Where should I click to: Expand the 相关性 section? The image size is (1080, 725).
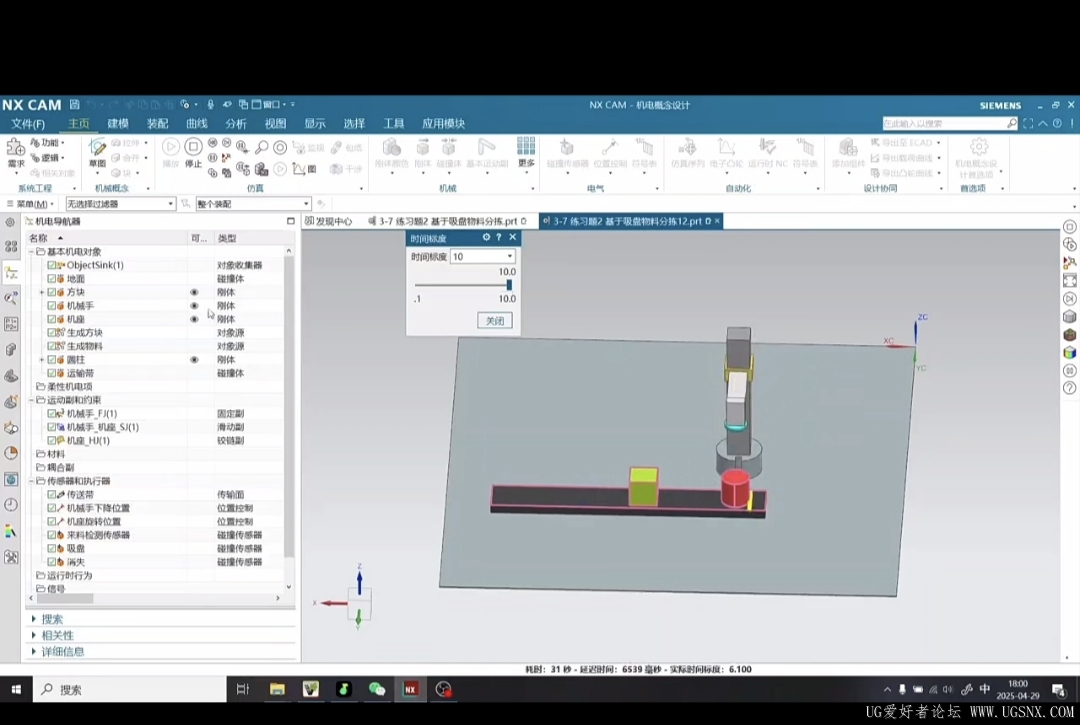pos(57,635)
